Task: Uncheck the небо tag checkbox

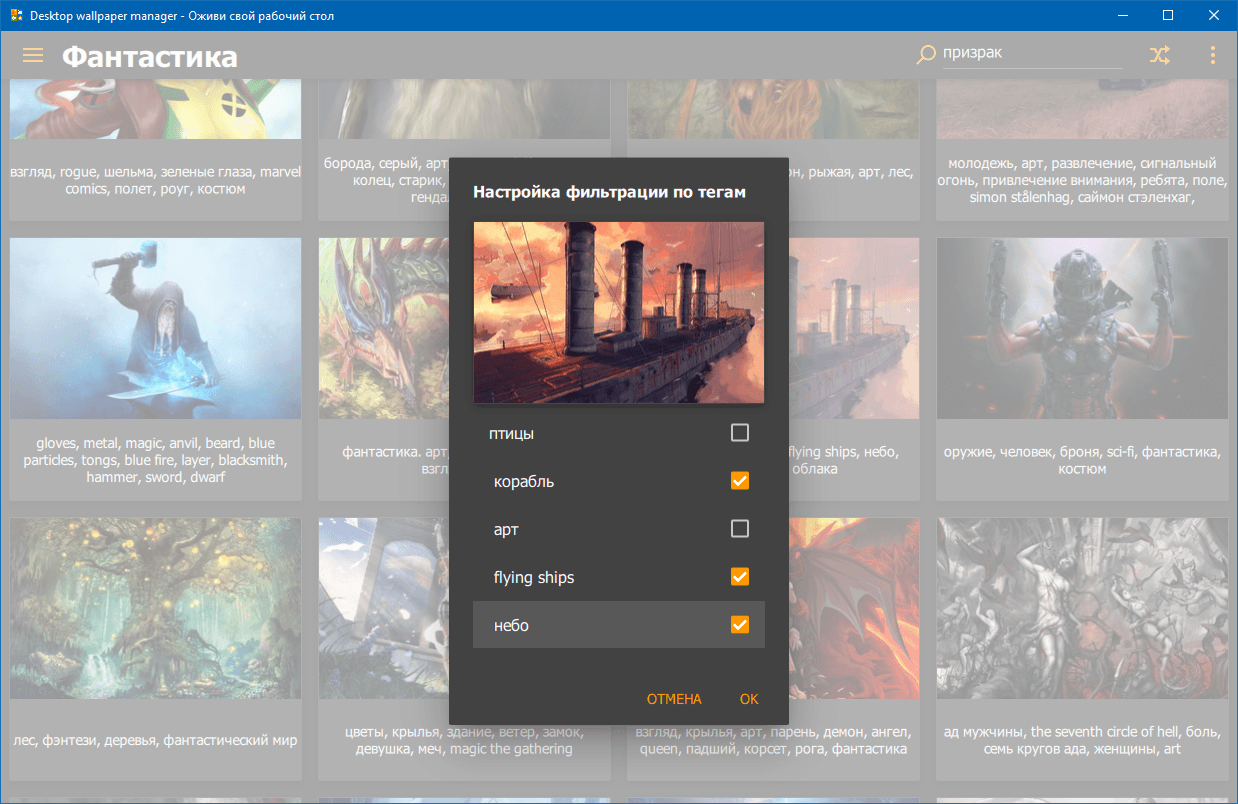Action: pos(740,625)
